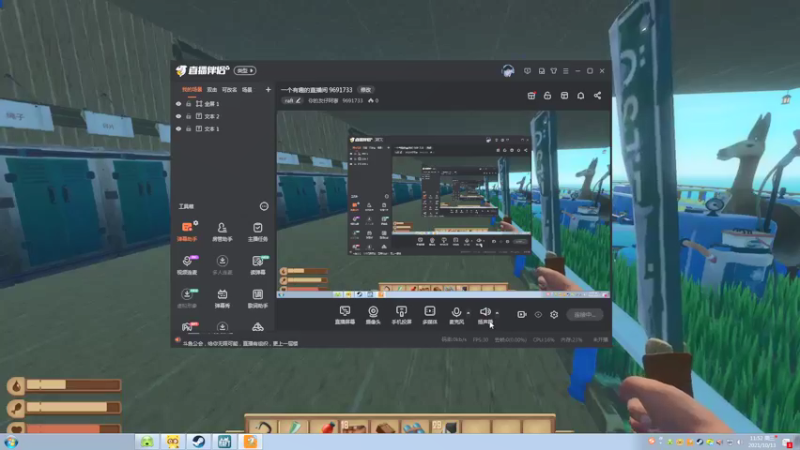Open the 歌词助手 tool
The height and width of the screenshot is (450, 800).
click(x=258, y=298)
